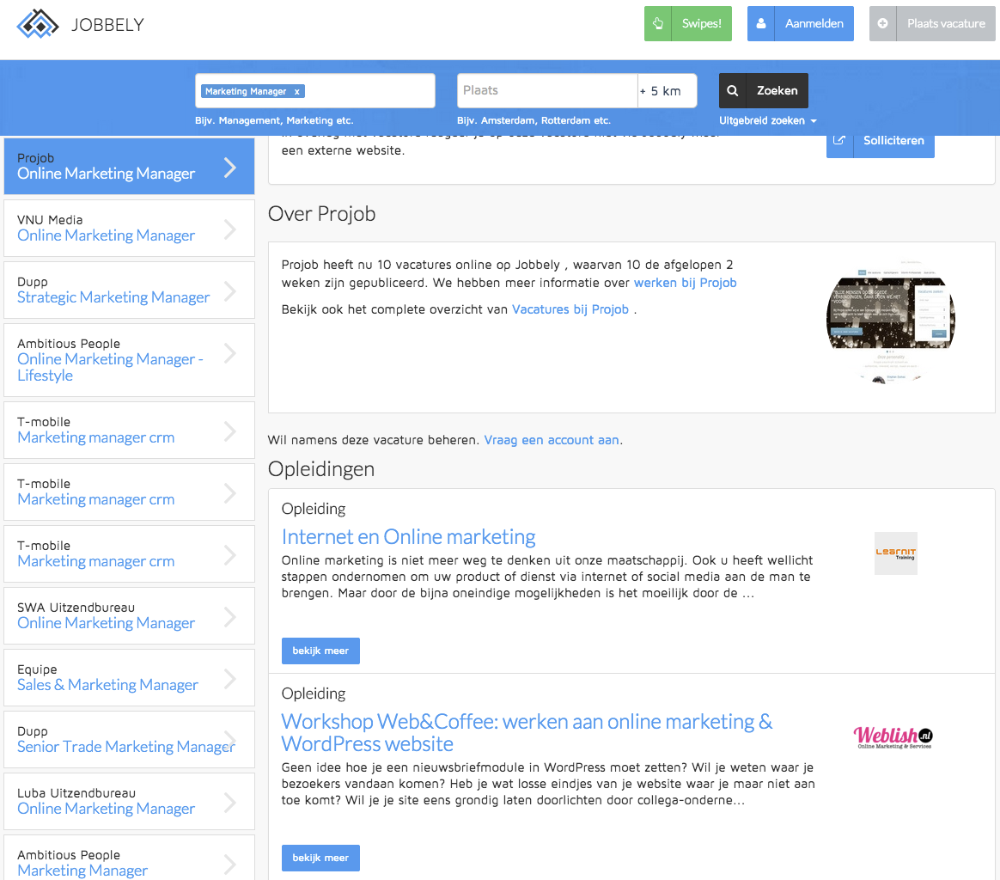Select Sales & Marketing Manager listing
This screenshot has width=1000, height=880.
[129, 678]
